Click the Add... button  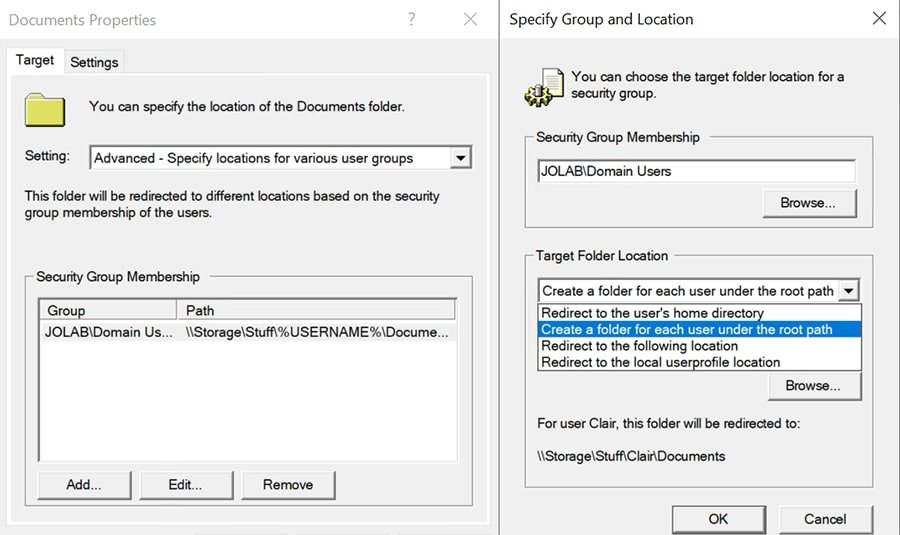click(x=84, y=485)
